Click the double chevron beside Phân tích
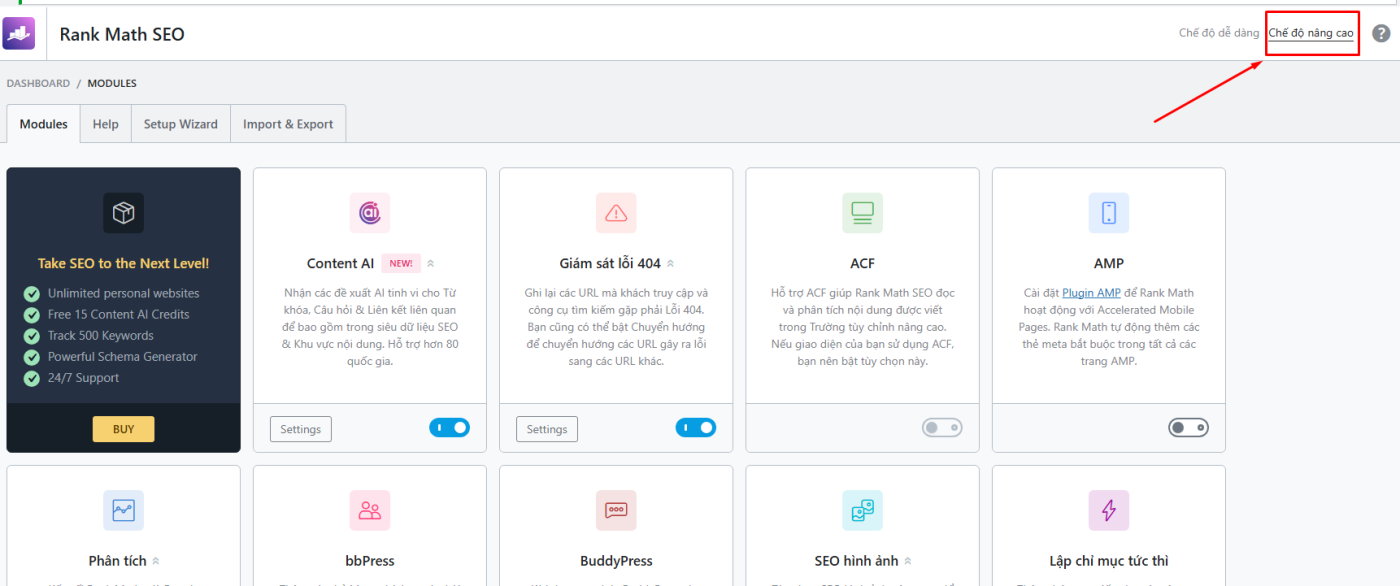This screenshot has height=586, width=1400. click(155, 561)
